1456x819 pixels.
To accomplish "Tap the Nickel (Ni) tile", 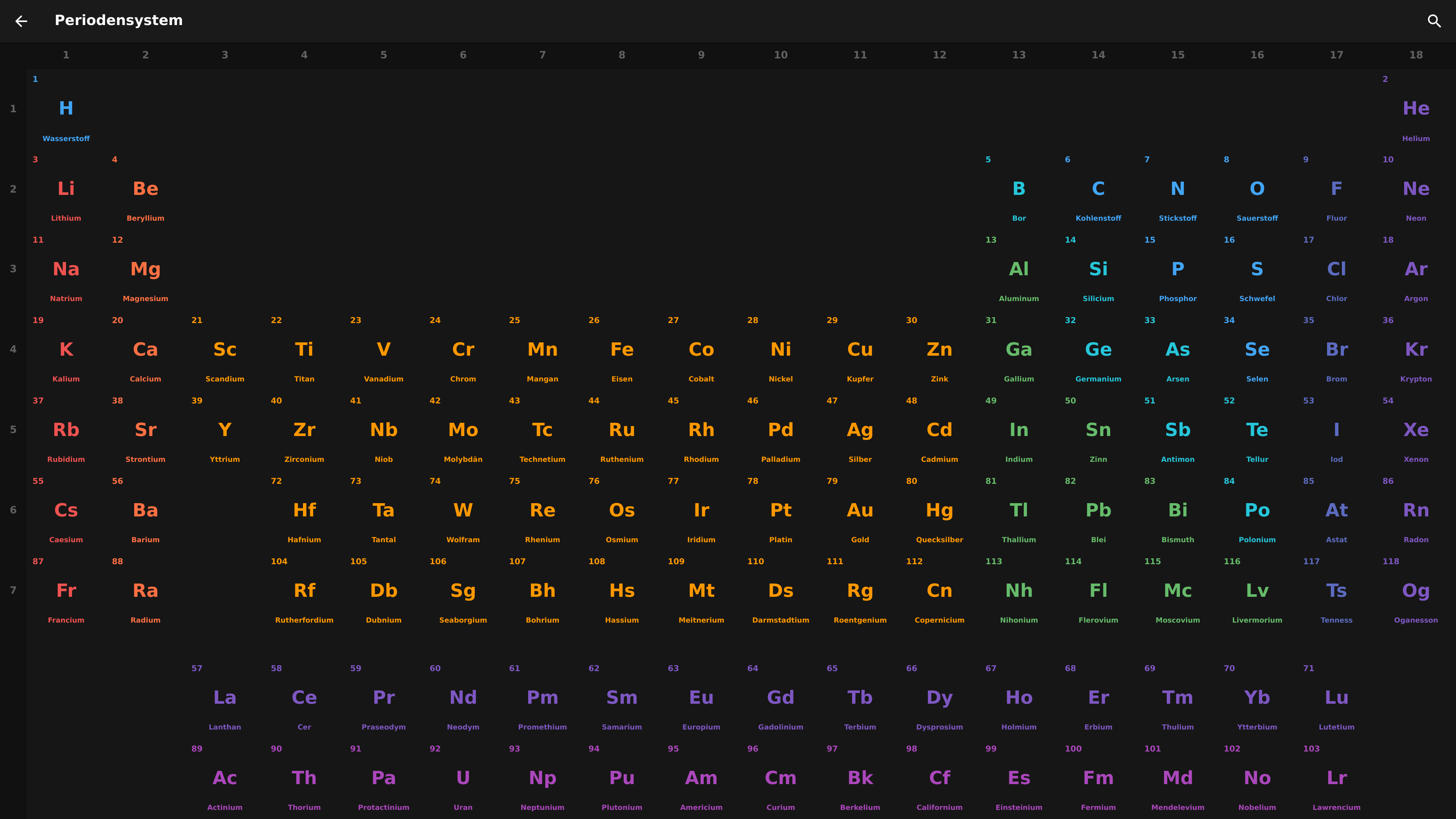I will point(781,349).
